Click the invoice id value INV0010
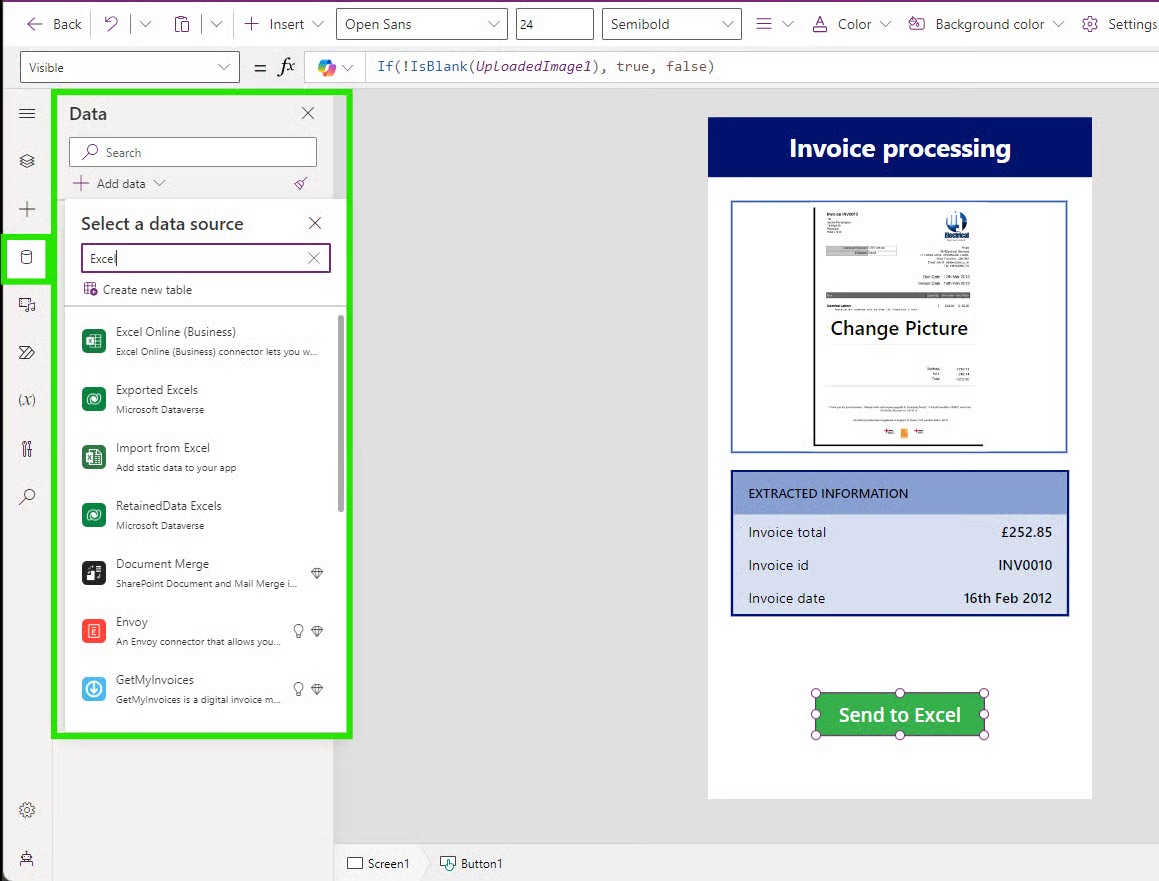Image resolution: width=1159 pixels, height=881 pixels. pos(1024,565)
